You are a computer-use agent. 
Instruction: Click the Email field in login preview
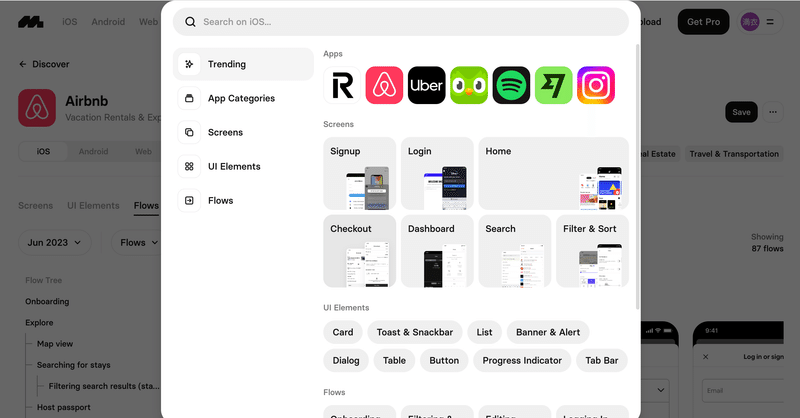pyautogui.click(x=743, y=390)
